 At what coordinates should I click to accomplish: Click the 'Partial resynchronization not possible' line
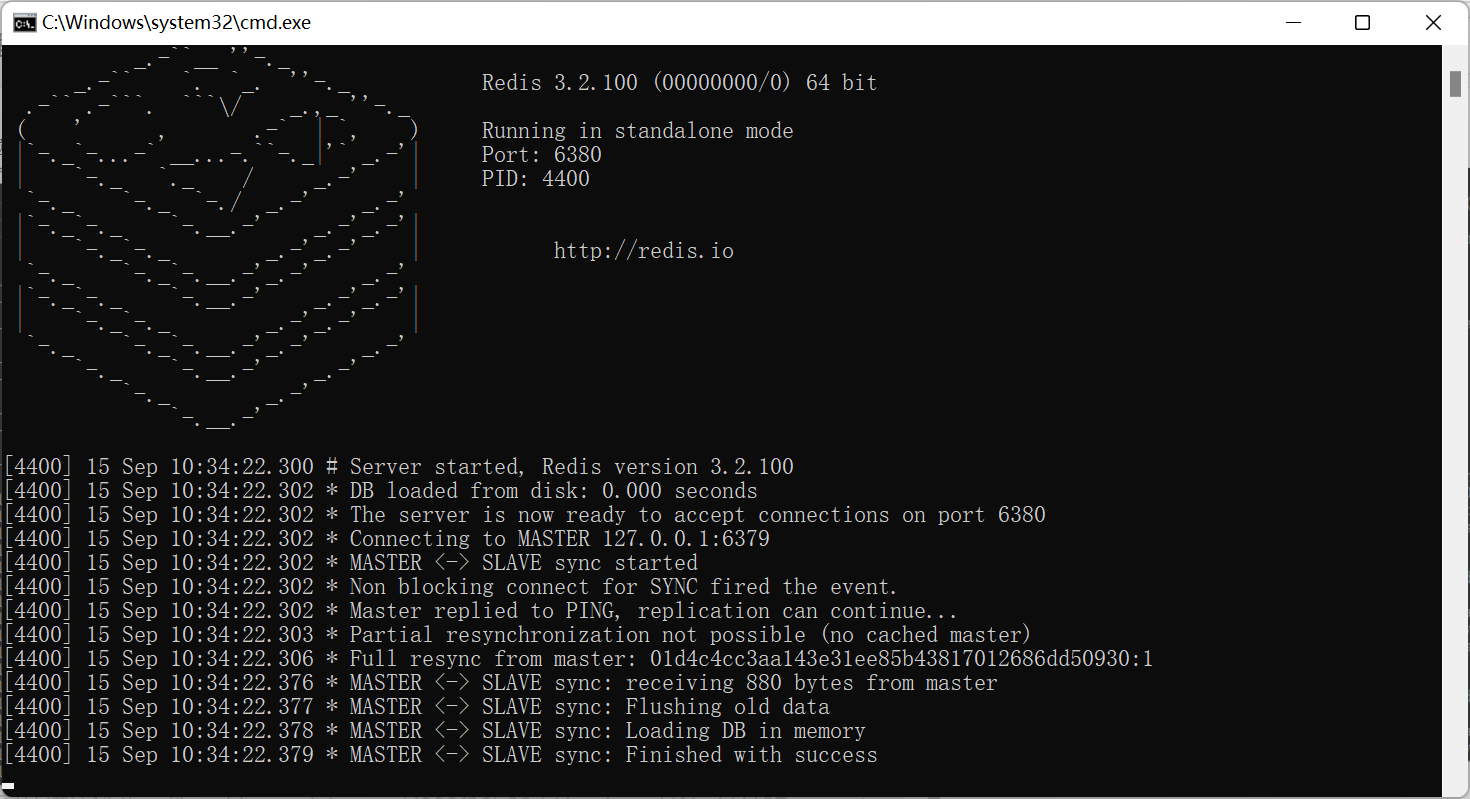[517, 635]
